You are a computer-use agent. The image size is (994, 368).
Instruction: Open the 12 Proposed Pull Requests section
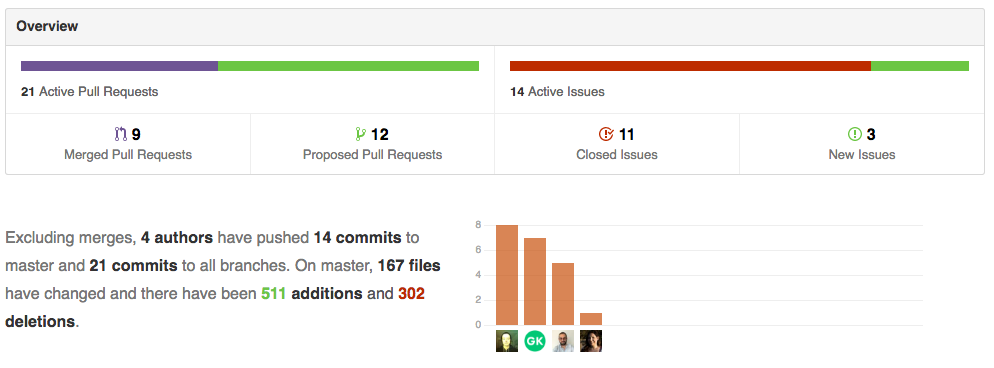pos(373,144)
